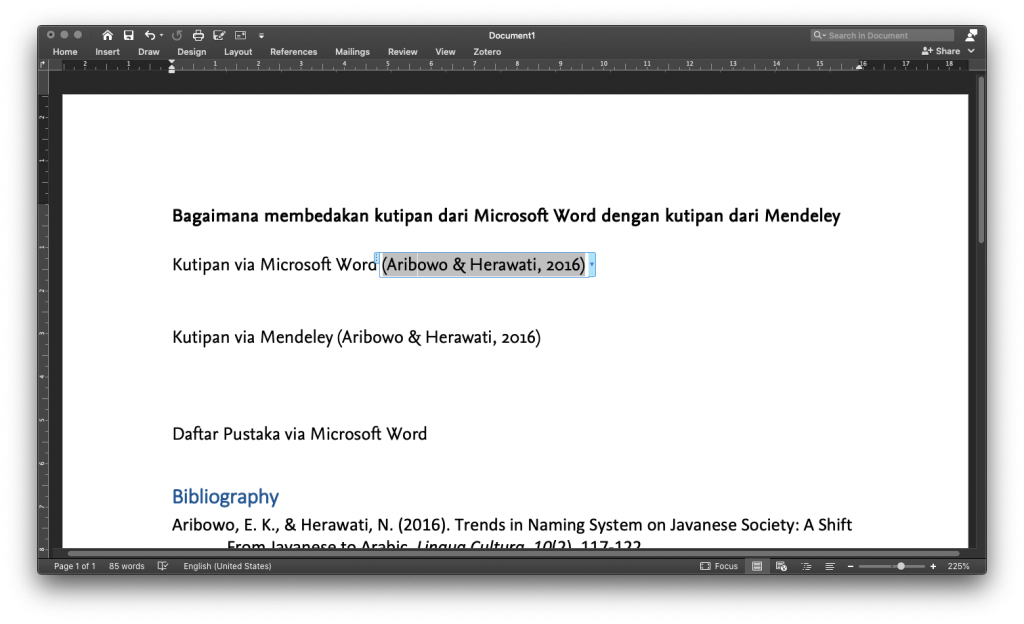Adjust the zoom slider
Screen dimensions: 1024x624
click(x=901, y=566)
